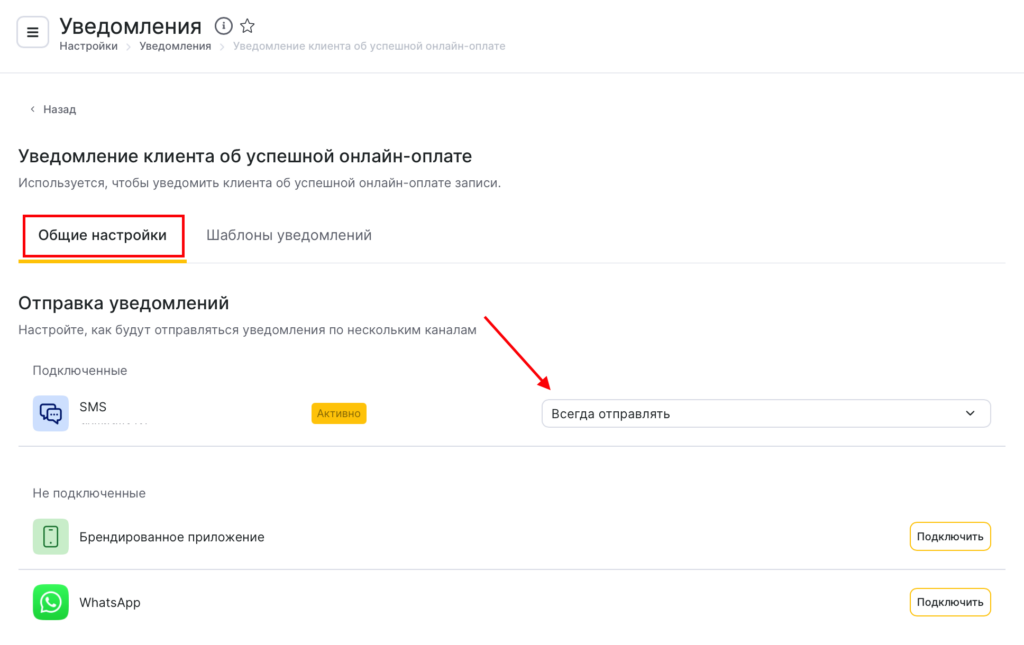The width and height of the screenshot is (1024, 645).
Task: Connect Брендированное приложение with the Подключить button
Action: click(x=950, y=537)
